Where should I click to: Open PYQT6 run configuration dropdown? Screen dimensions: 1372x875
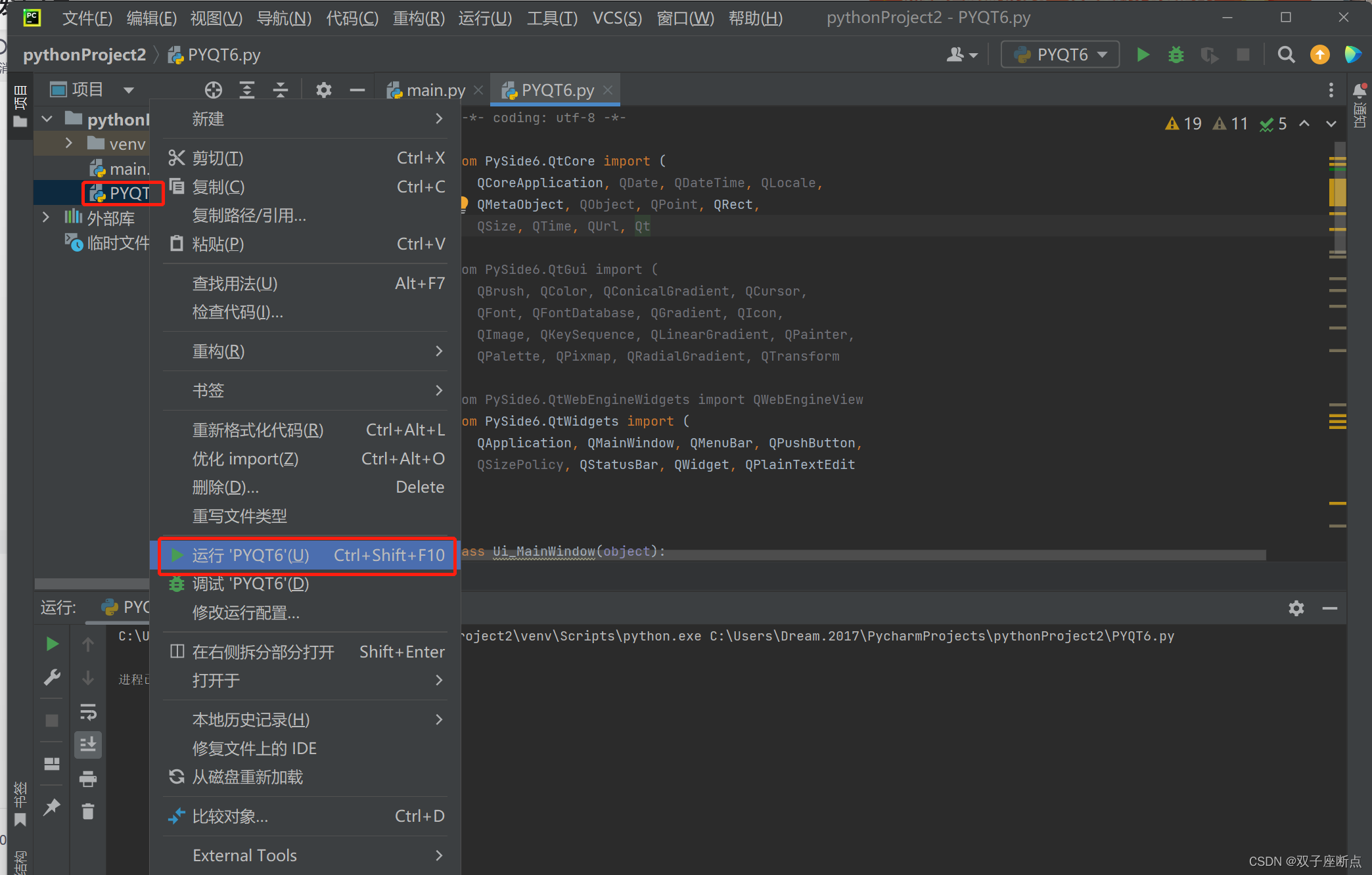click(1061, 55)
